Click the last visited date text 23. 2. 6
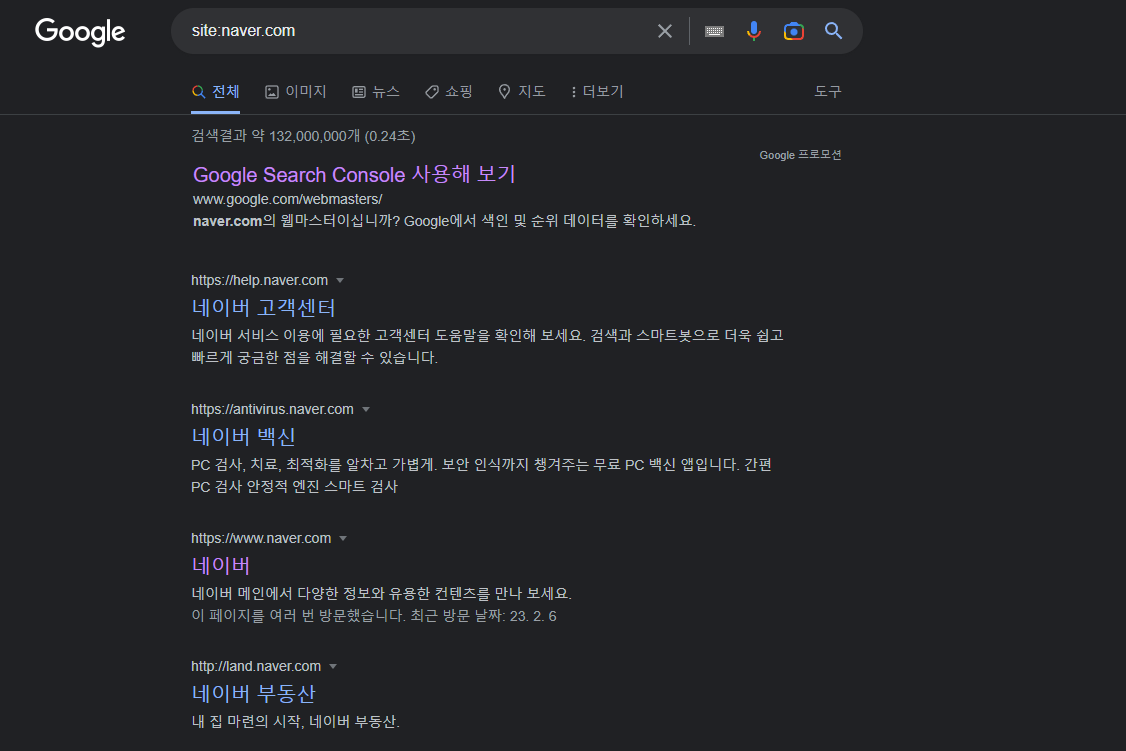The width and height of the screenshot is (1126, 751). tap(533, 616)
